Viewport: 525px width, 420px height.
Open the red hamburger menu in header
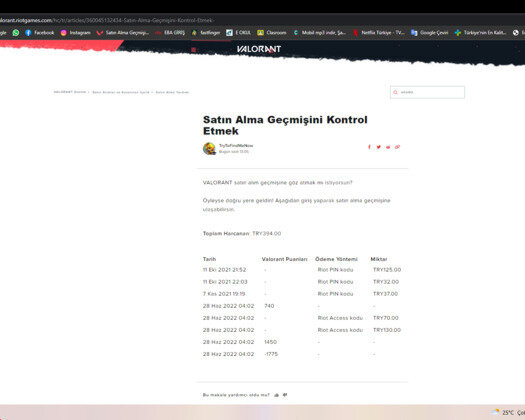194,50
